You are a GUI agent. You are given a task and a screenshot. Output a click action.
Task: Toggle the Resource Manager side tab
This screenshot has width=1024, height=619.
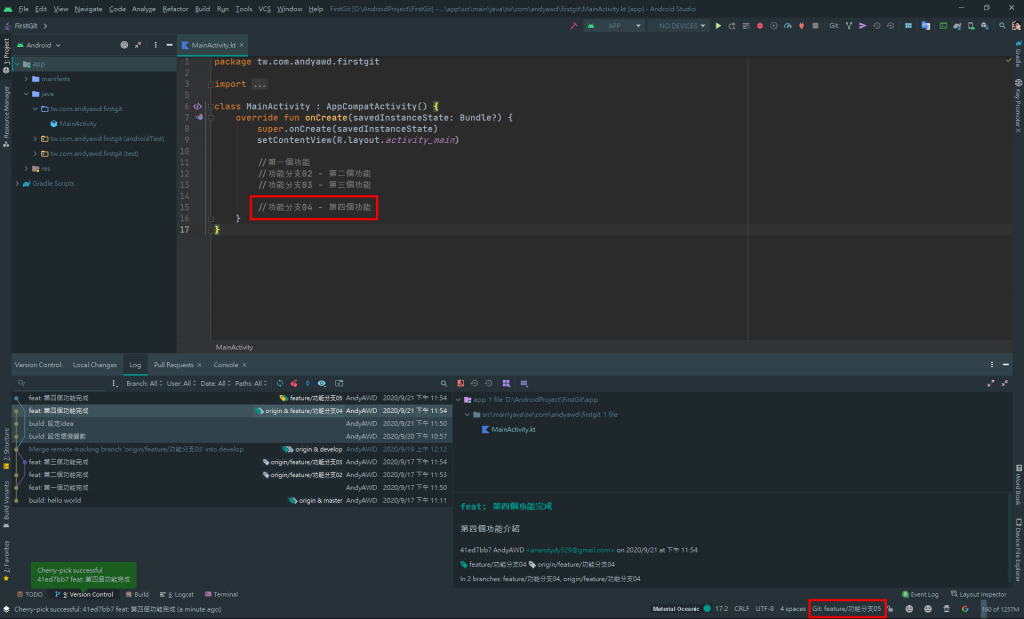coord(6,116)
